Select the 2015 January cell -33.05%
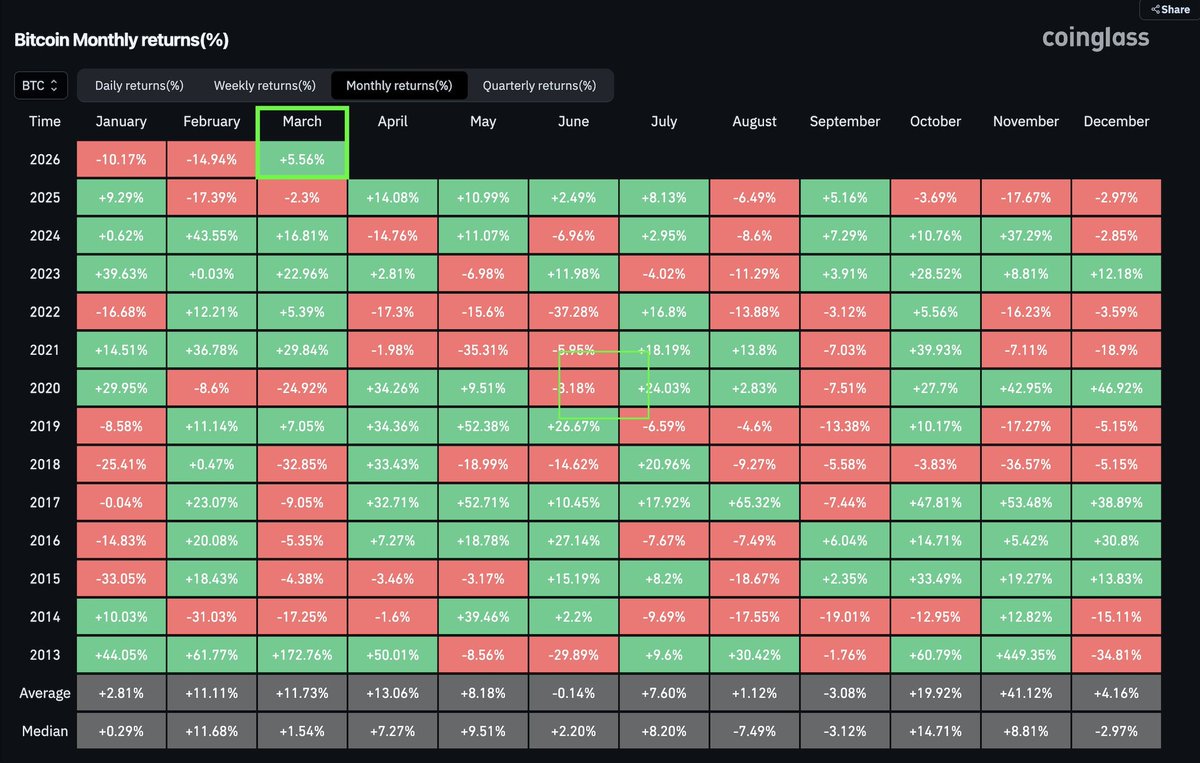1200x763 pixels. click(x=121, y=579)
